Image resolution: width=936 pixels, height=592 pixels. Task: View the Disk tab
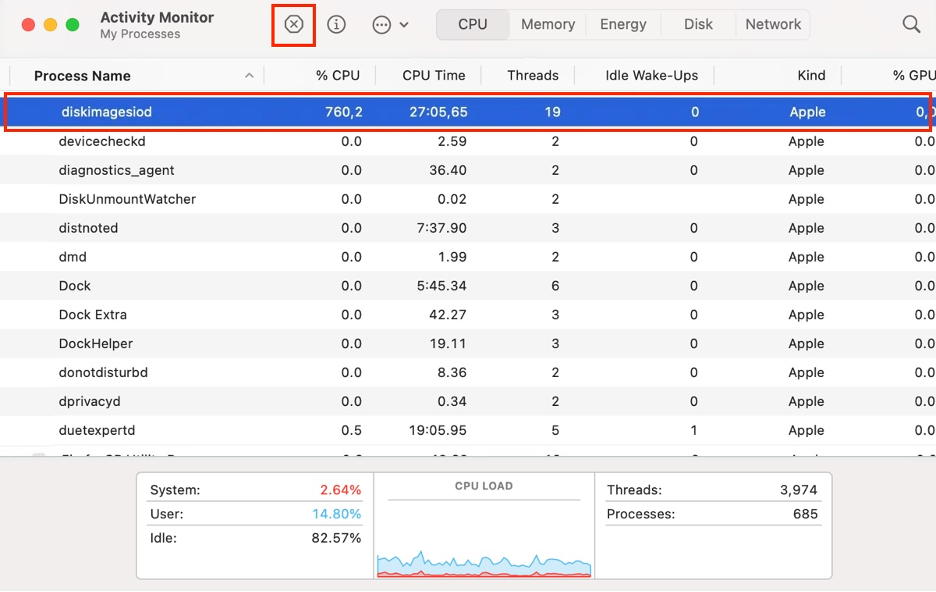(x=697, y=24)
